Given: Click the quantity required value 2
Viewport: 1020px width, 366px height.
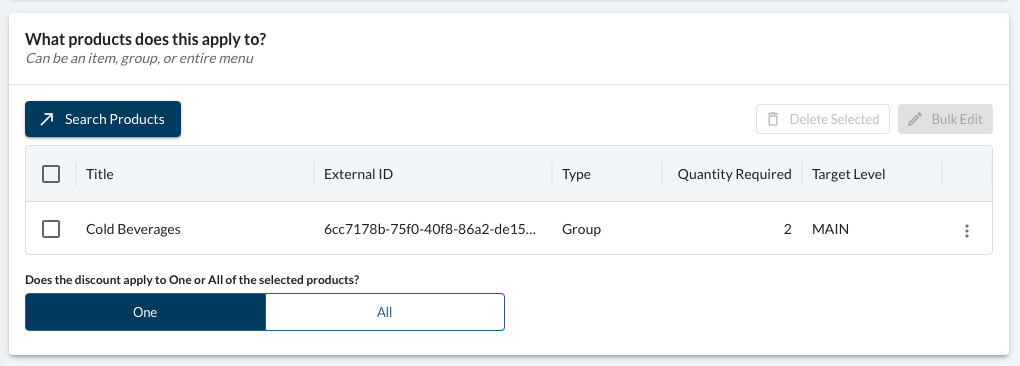Looking at the screenshot, I should [x=787, y=229].
